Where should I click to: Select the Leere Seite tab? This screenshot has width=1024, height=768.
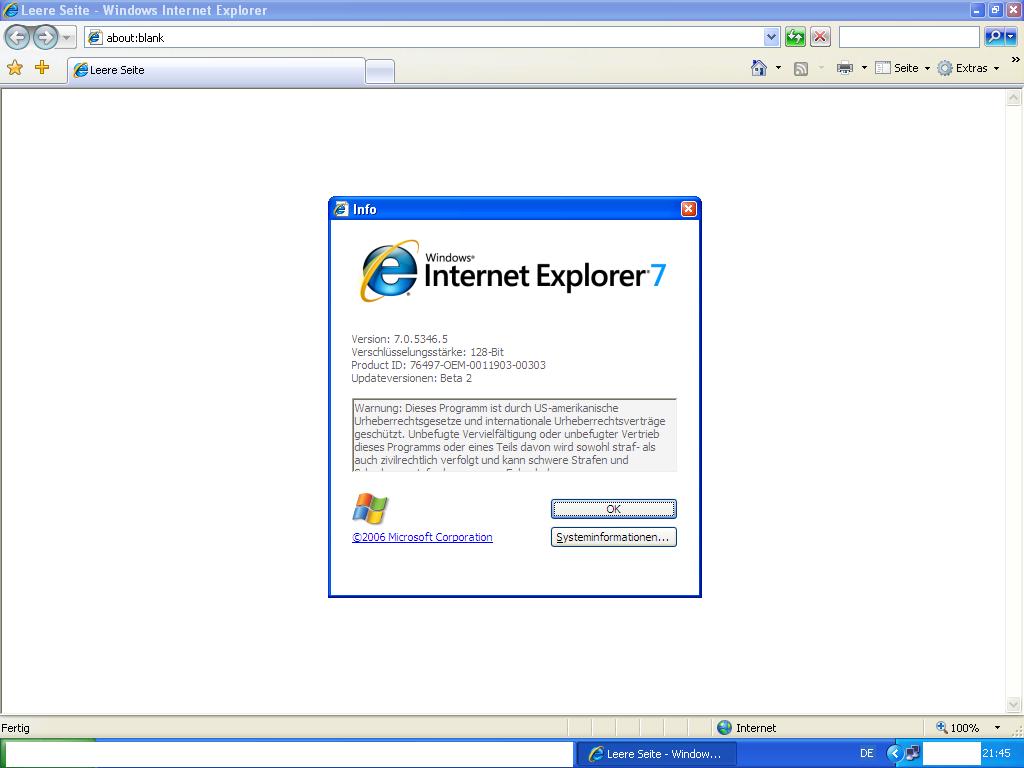(216, 71)
